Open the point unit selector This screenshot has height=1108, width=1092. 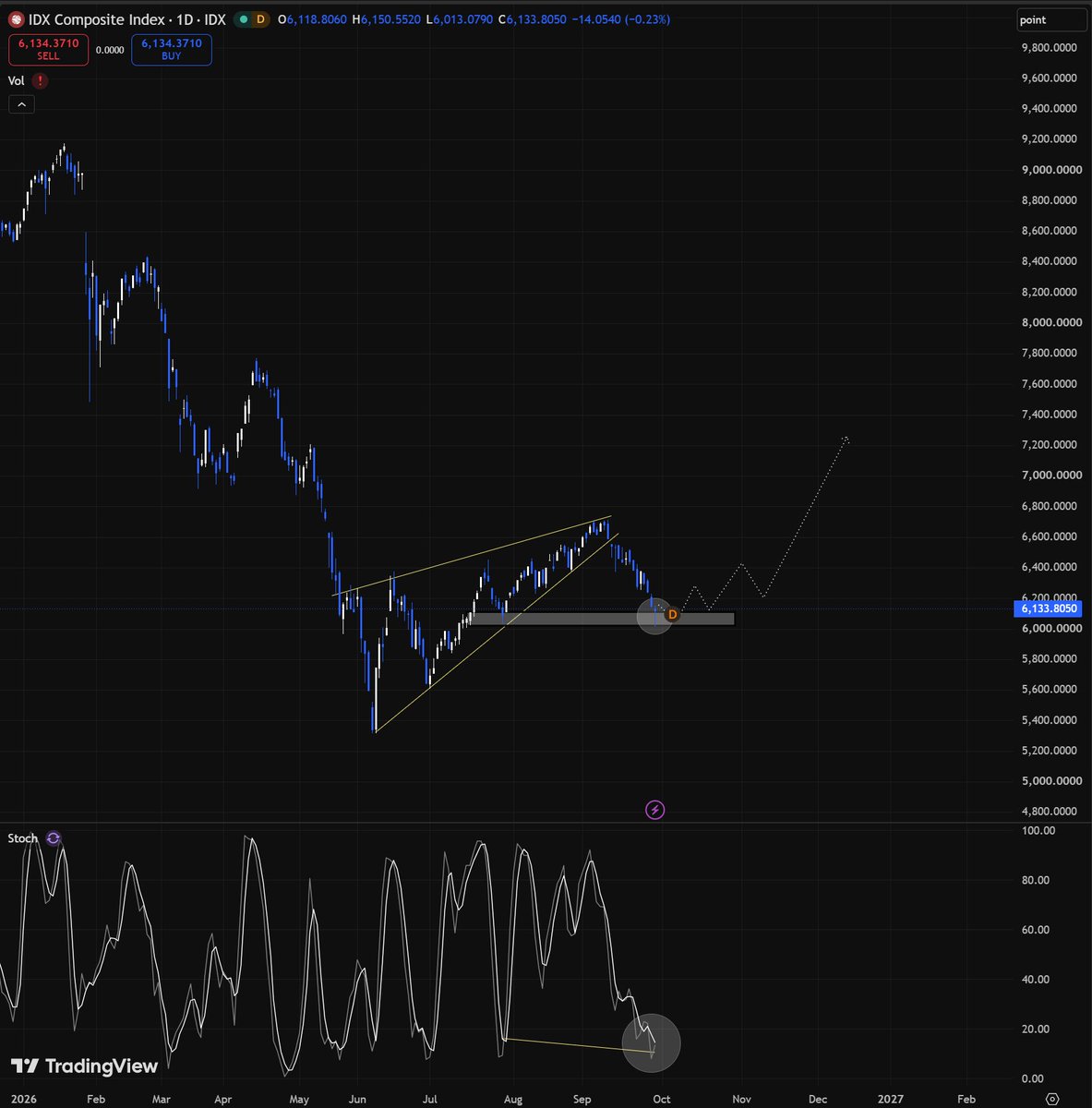(1052, 20)
